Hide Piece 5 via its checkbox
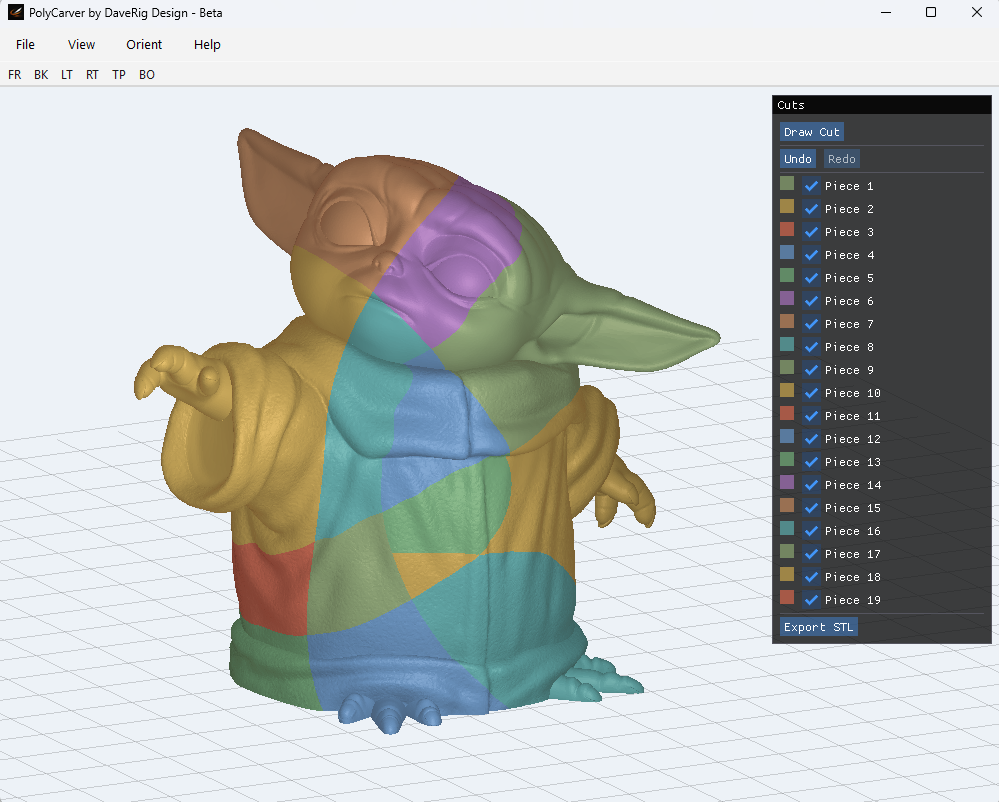The height and width of the screenshot is (802, 999). (x=811, y=278)
